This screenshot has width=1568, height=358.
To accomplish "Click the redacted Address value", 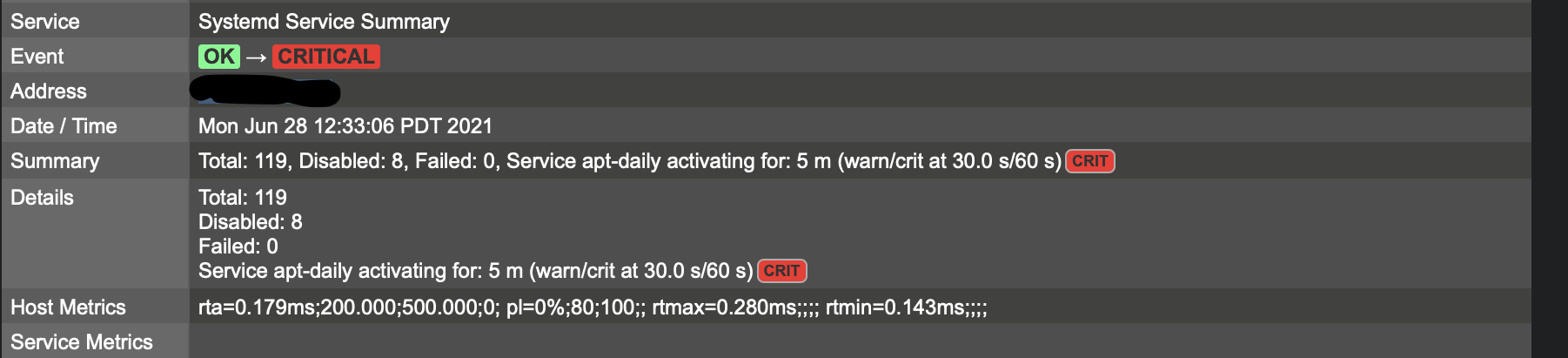I will click(265, 91).
